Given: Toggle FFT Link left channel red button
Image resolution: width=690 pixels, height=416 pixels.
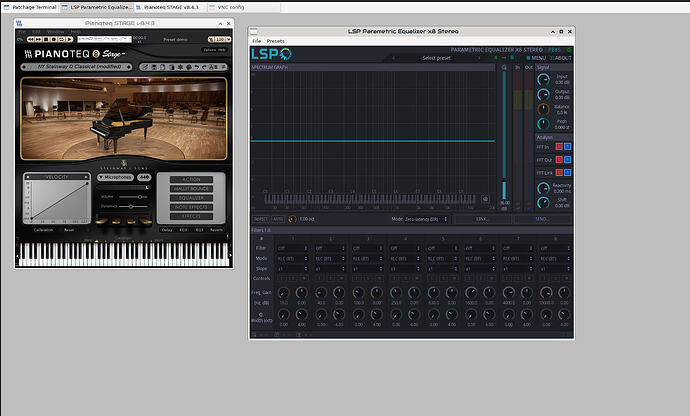Looking at the screenshot, I should point(559,172).
